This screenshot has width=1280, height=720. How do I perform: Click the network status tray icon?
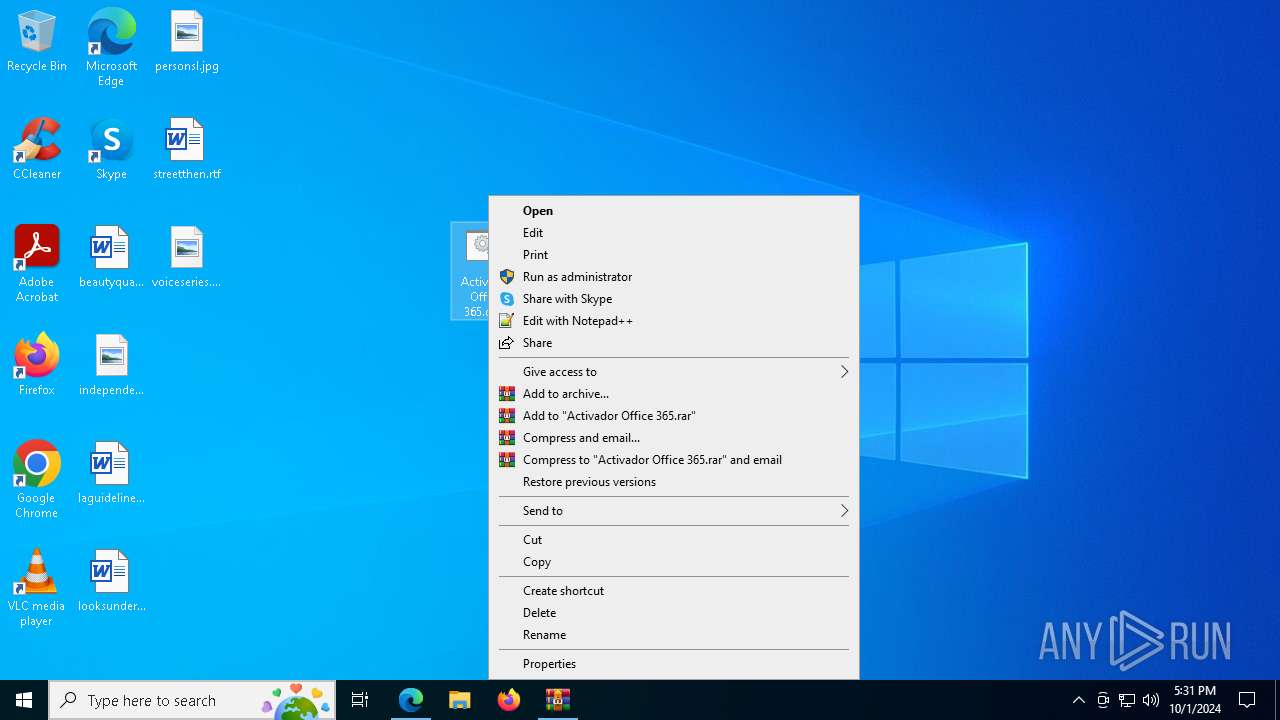[1127, 700]
